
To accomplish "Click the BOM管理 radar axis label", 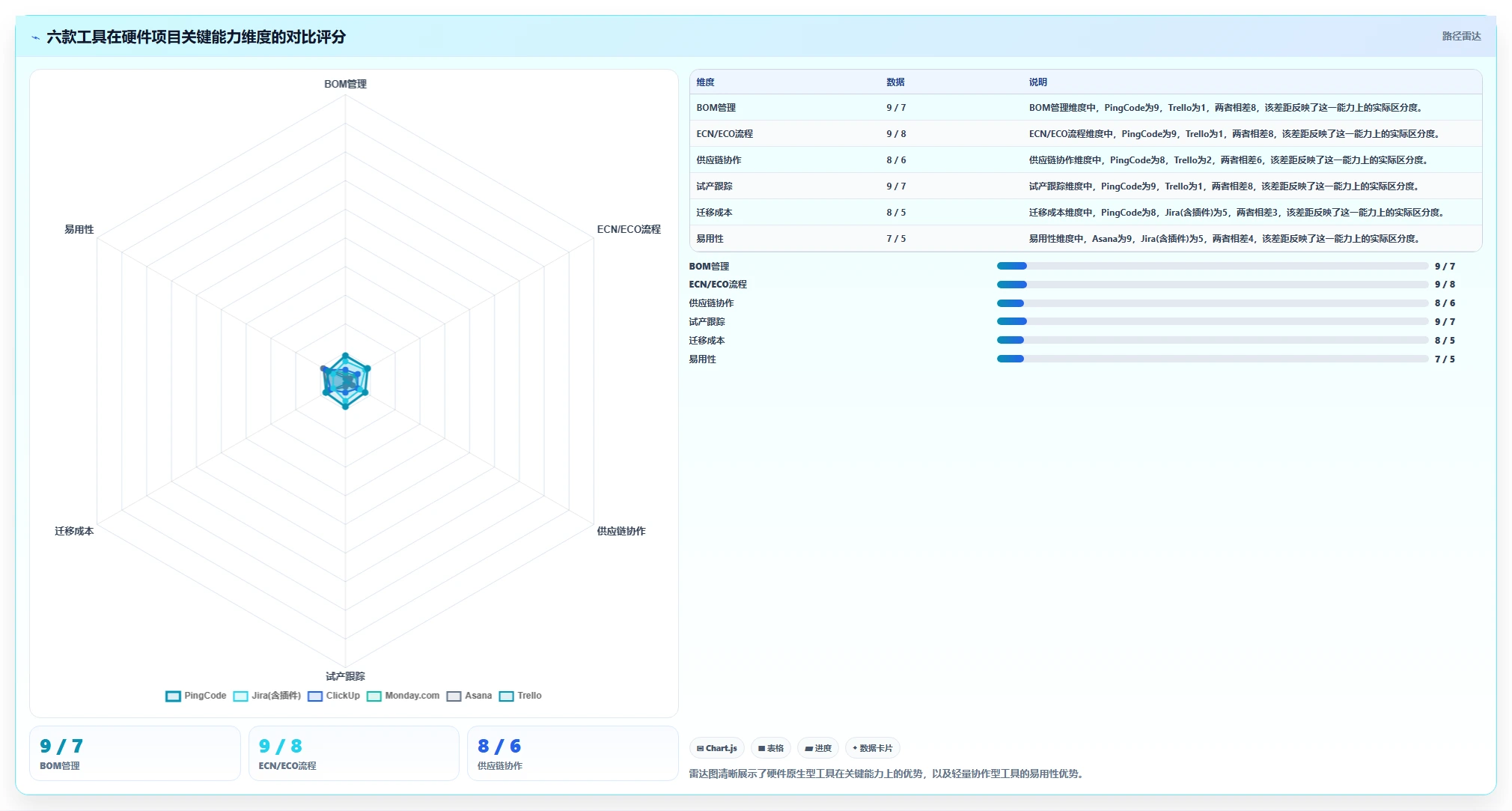I will (x=345, y=84).
